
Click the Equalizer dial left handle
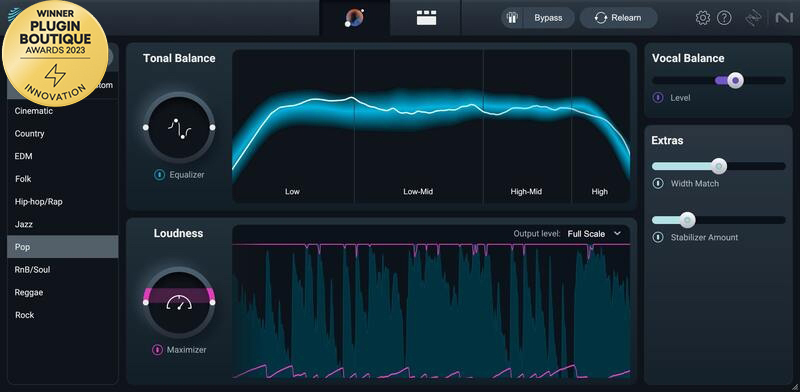145,127
